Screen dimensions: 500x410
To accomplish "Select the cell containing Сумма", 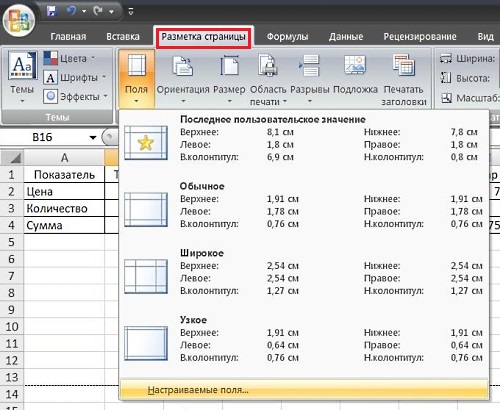I will tap(64, 225).
